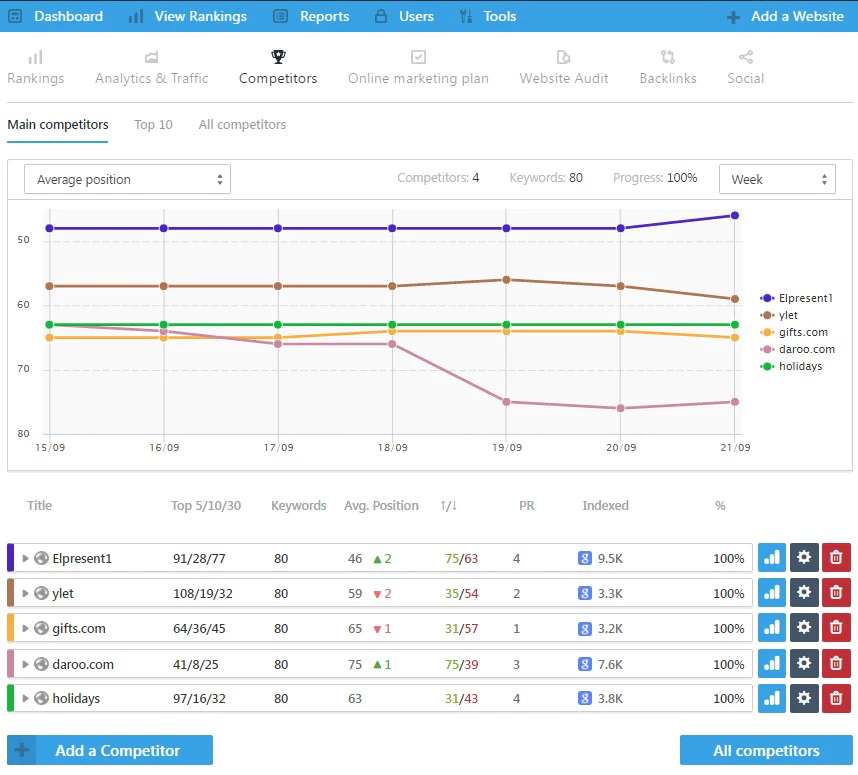Open settings gear for ylet competitor
This screenshot has height=775, width=858.
coord(804,593)
